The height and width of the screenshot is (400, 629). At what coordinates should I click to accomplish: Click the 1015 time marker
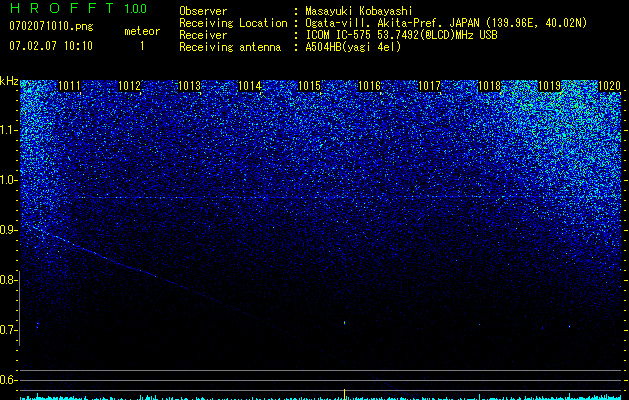tap(310, 86)
